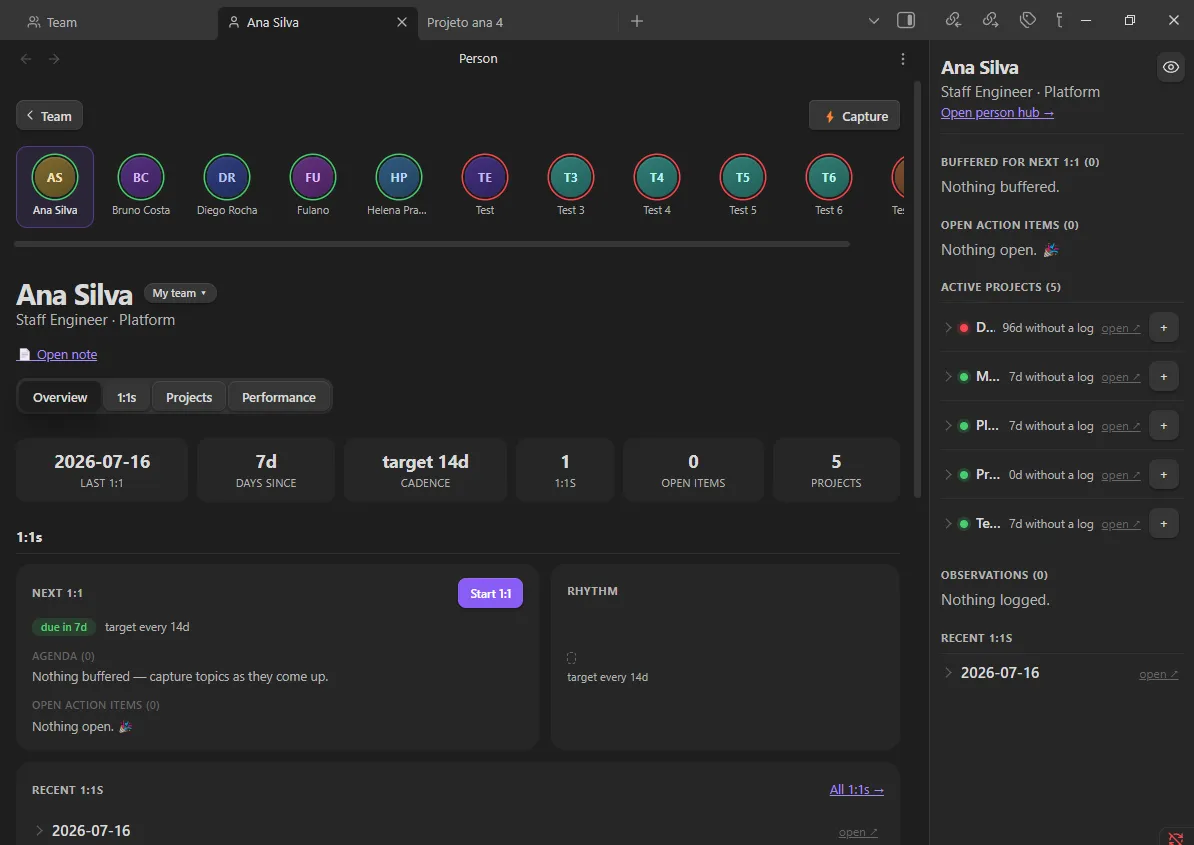The image size is (1194, 845).
Task: Click the due in 7d badge
Action: coord(64,627)
